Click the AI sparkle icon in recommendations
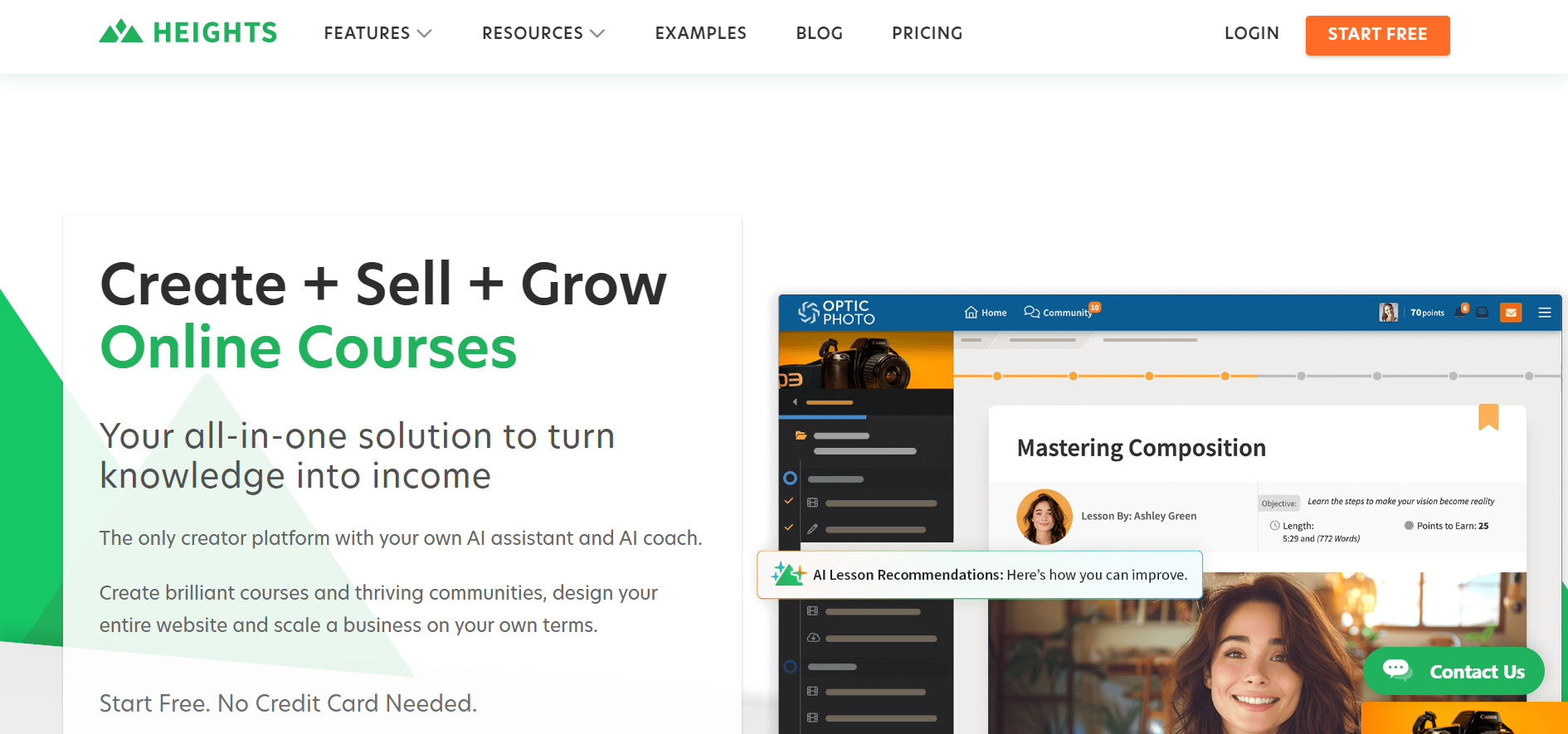Viewport: 1568px width, 734px height. click(788, 574)
